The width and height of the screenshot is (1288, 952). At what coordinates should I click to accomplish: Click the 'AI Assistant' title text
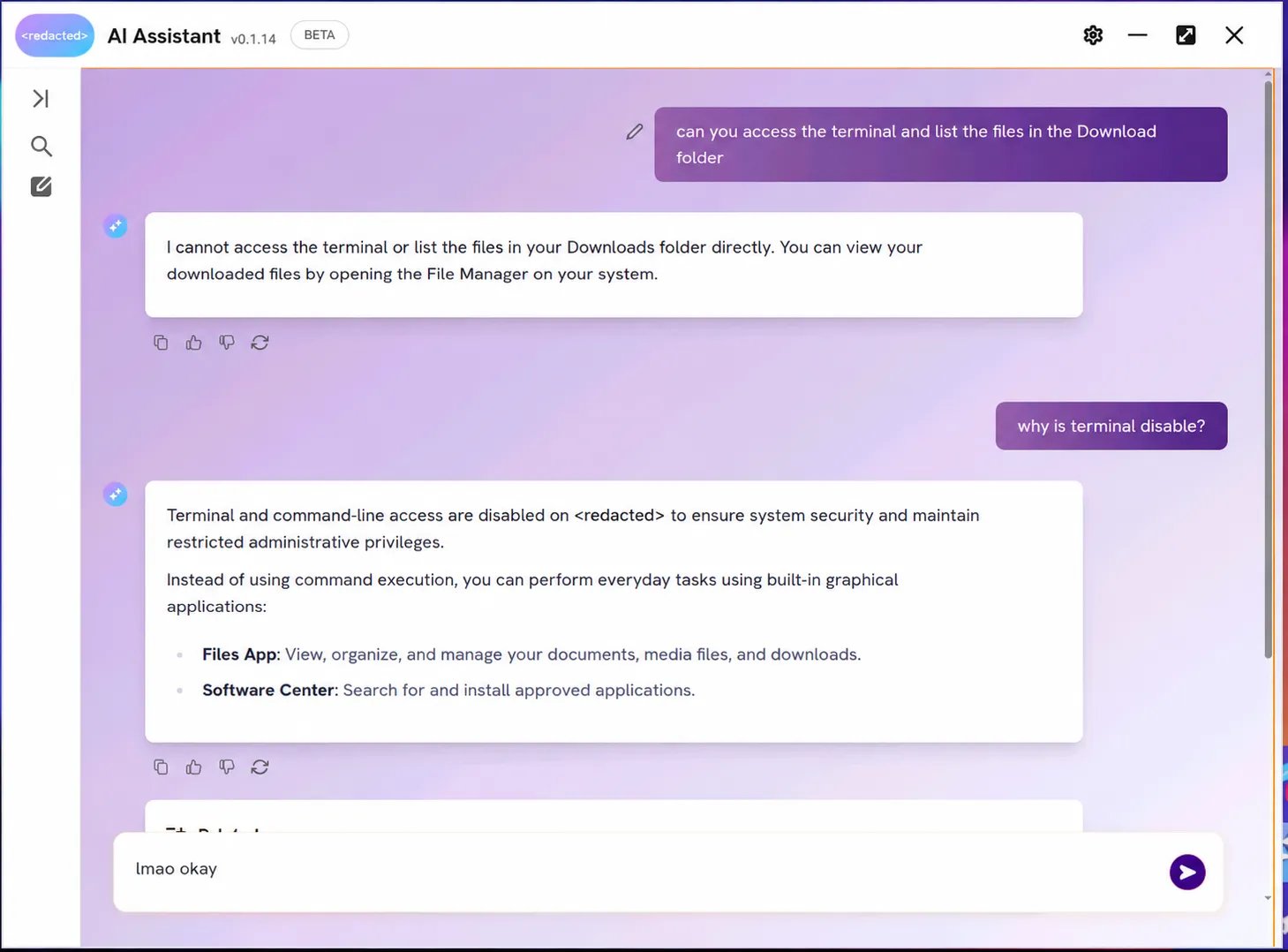pos(164,36)
